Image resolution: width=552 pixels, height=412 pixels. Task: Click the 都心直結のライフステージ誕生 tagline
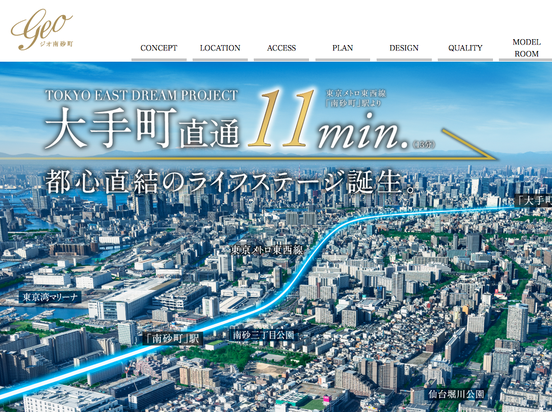click(x=231, y=182)
